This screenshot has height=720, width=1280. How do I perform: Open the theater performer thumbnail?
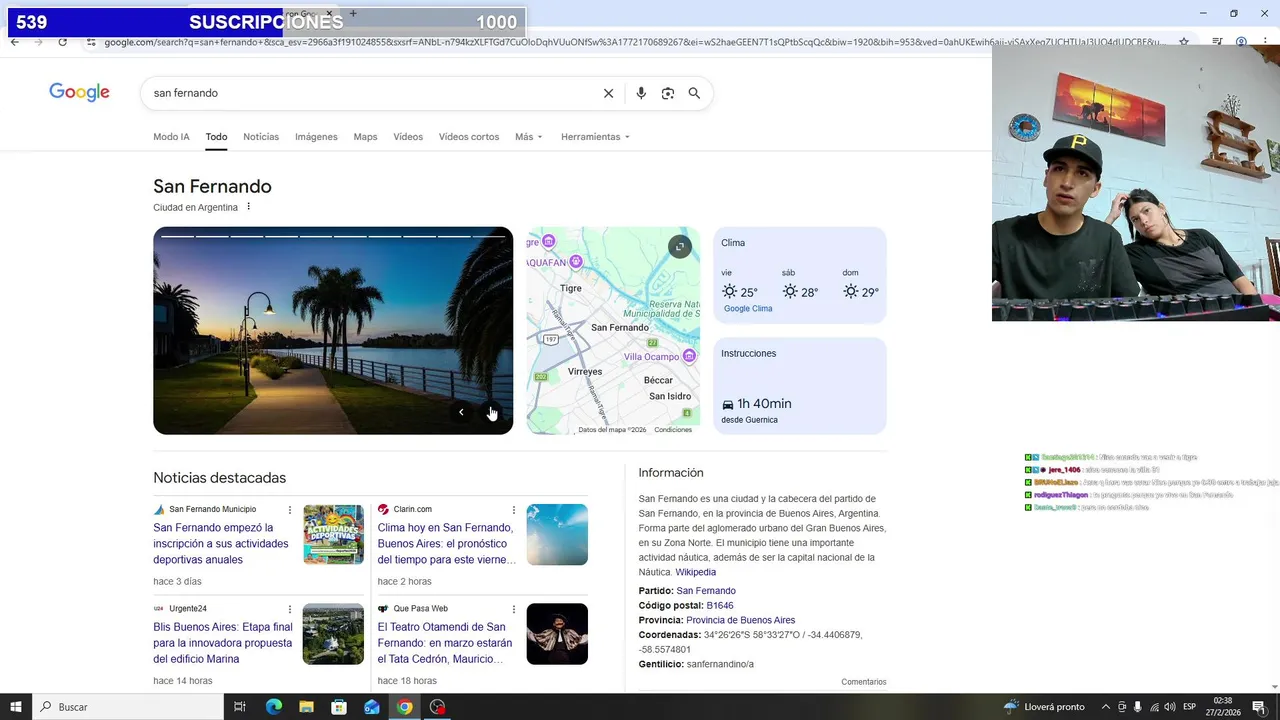557,634
